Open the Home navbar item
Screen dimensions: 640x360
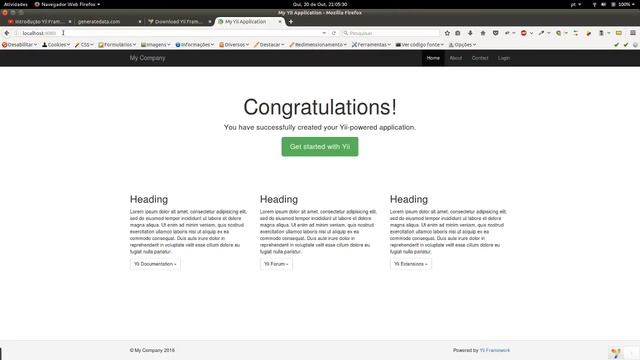tap(433, 58)
